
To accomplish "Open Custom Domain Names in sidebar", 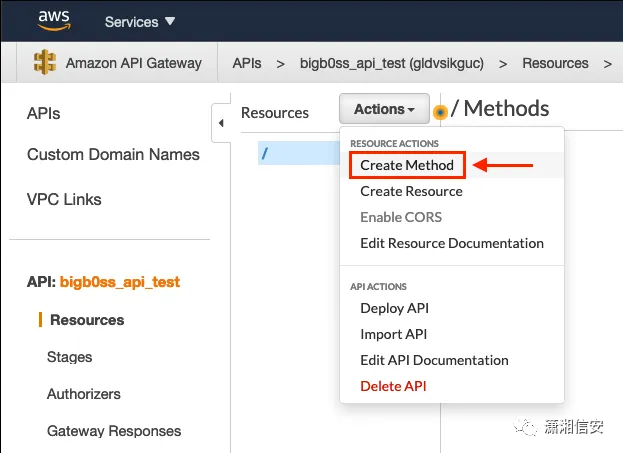I will (113, 155).
